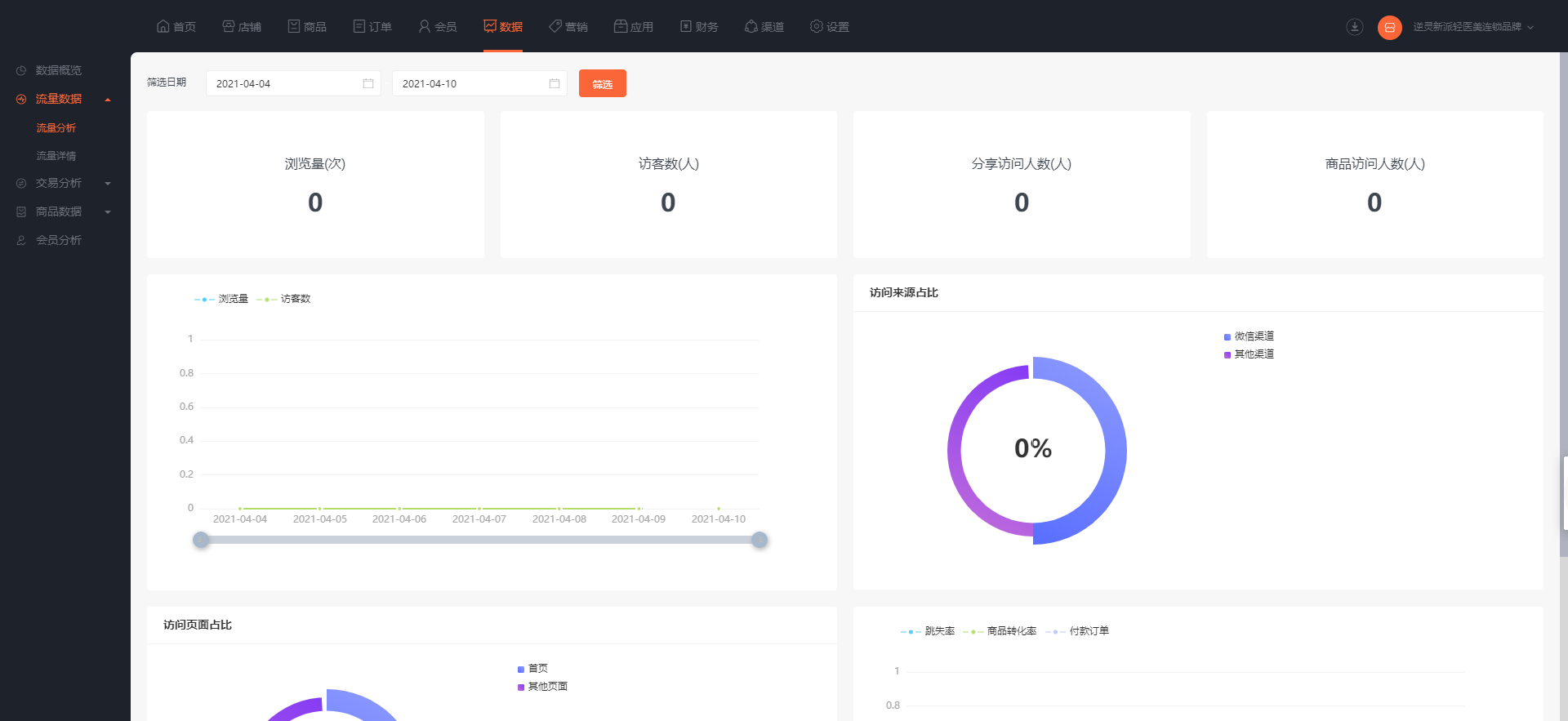The height and width of the screenshot is (721, 1568).
Task: Toggle the 其他渠道 legend item
Action: coord(1249,354)
